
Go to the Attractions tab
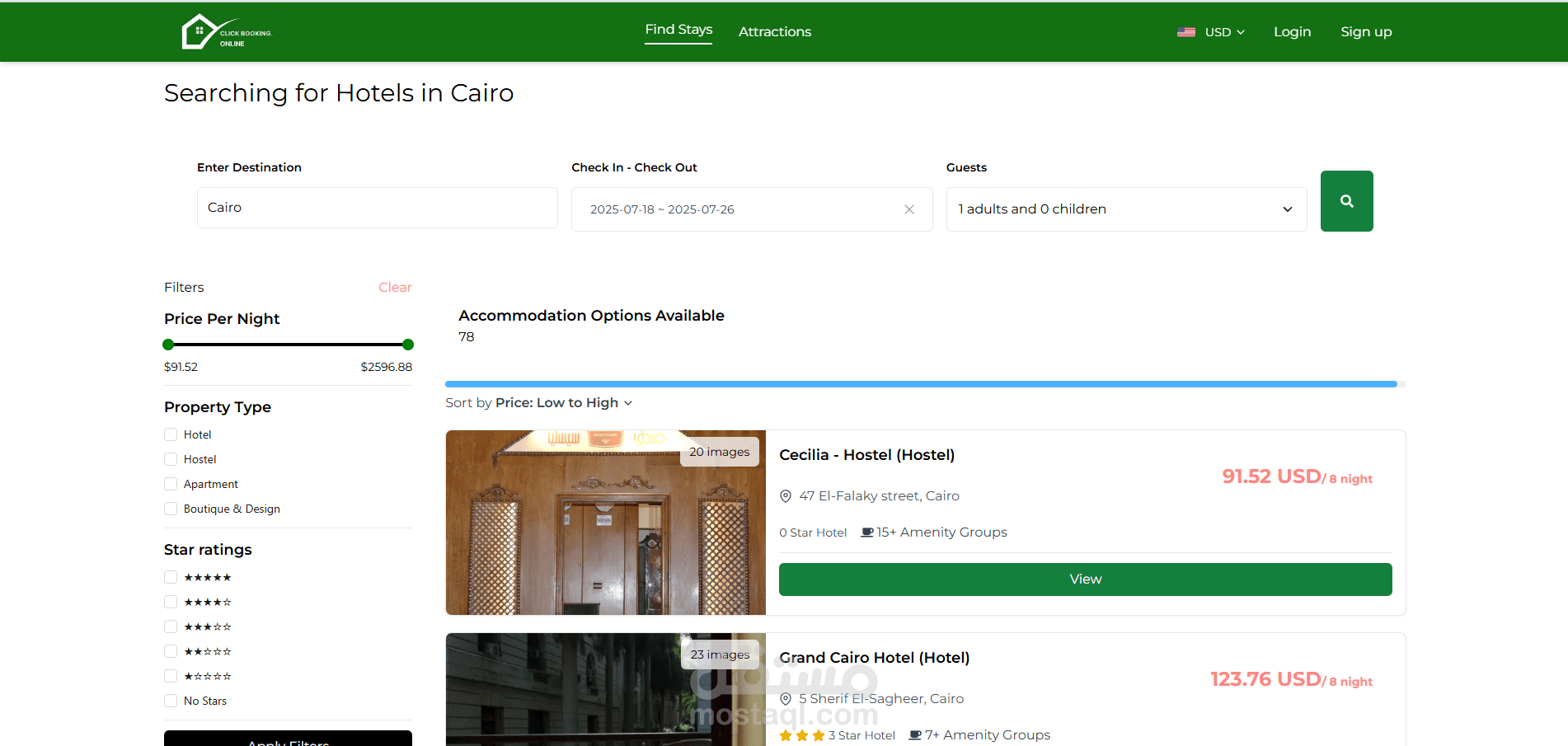pyautogui.click(x=775, y=32)
